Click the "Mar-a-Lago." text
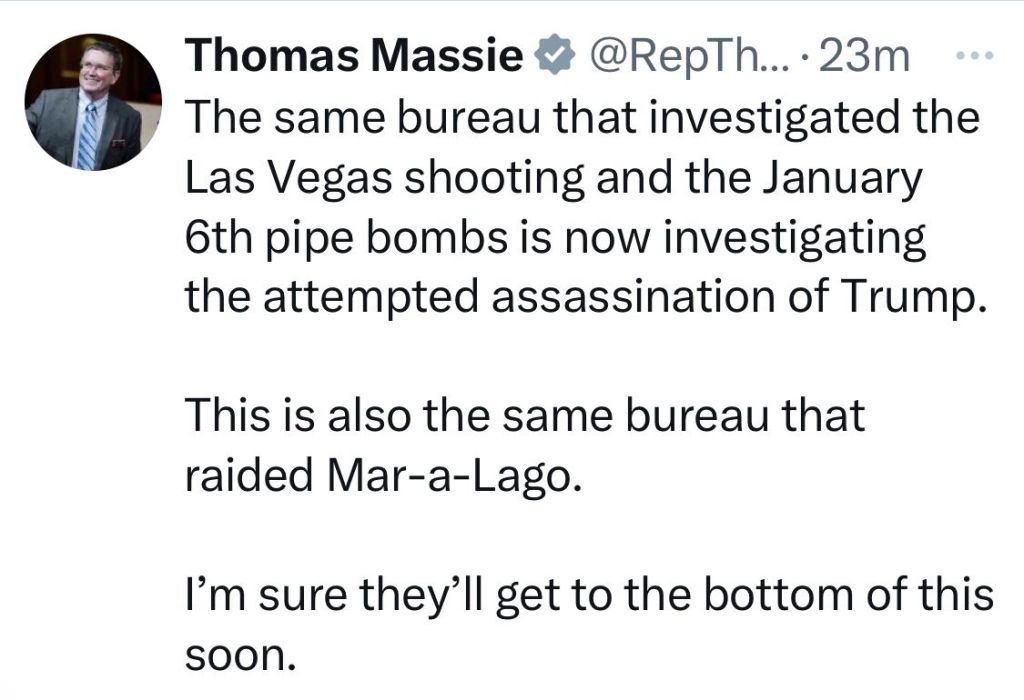Viewport: 1024px width, 700px height. (453, 475)
